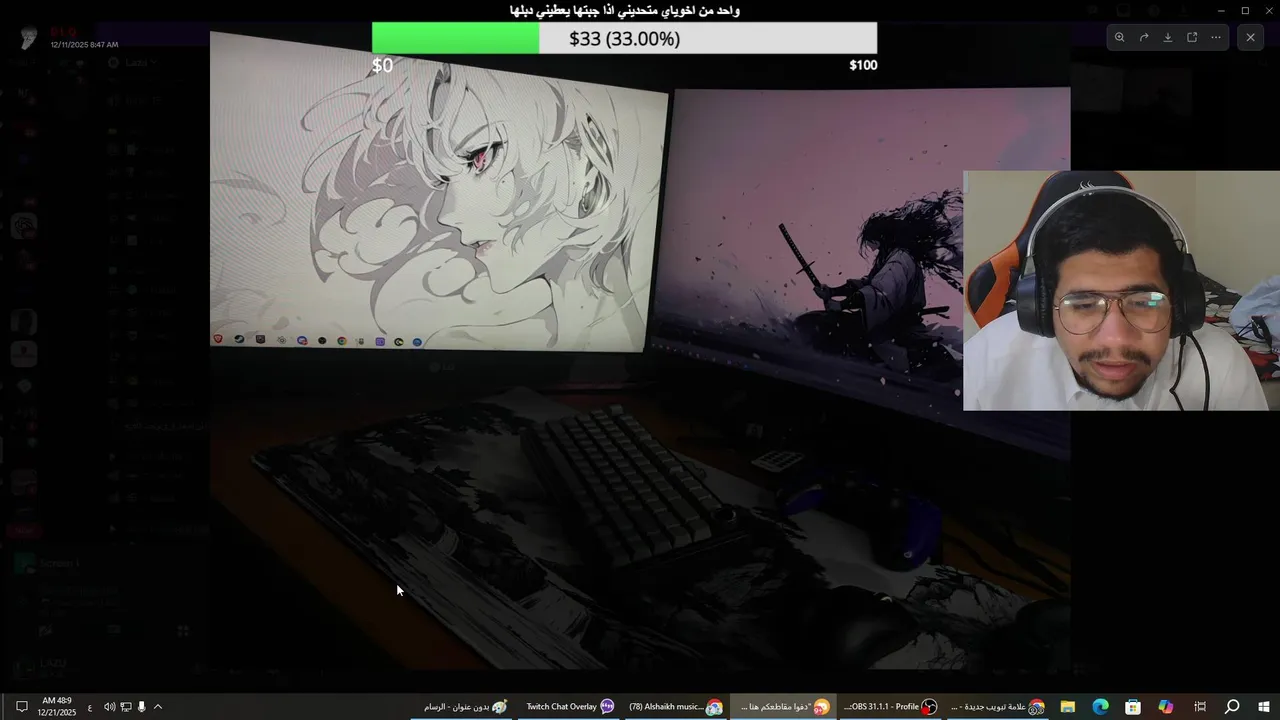
Task: Zoom in on the image in the viewer
Action: coord(1119,37)
